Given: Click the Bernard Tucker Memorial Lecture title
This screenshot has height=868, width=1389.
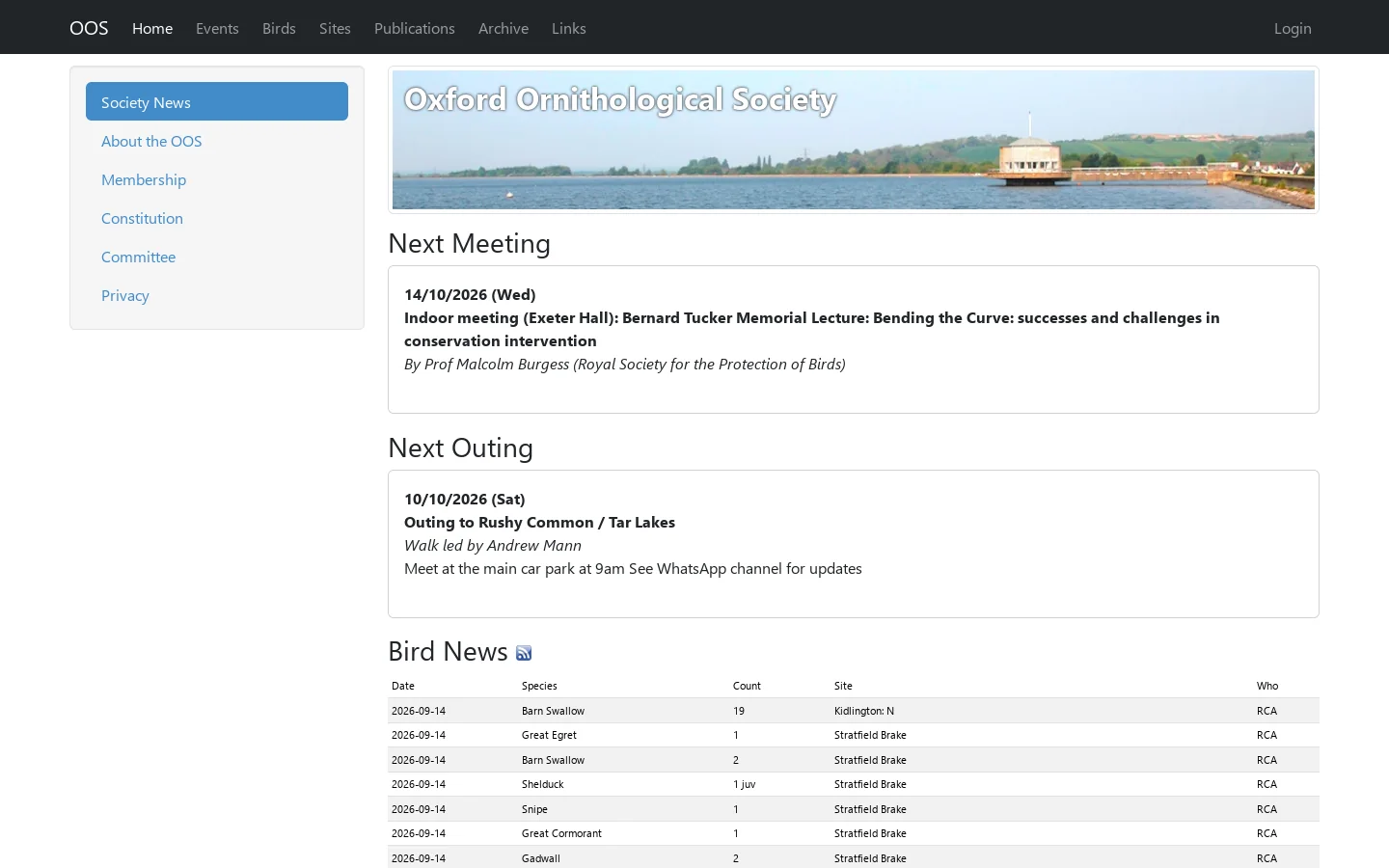Looking at the screenshot, I should (x=812, y=329).
